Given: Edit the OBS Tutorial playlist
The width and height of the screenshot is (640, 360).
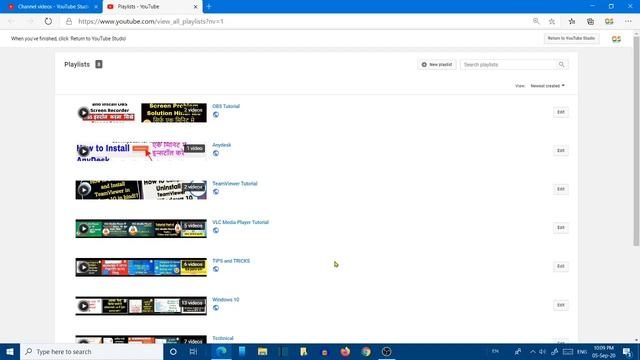Looking at the screenshot, I should tap(561, 112).
